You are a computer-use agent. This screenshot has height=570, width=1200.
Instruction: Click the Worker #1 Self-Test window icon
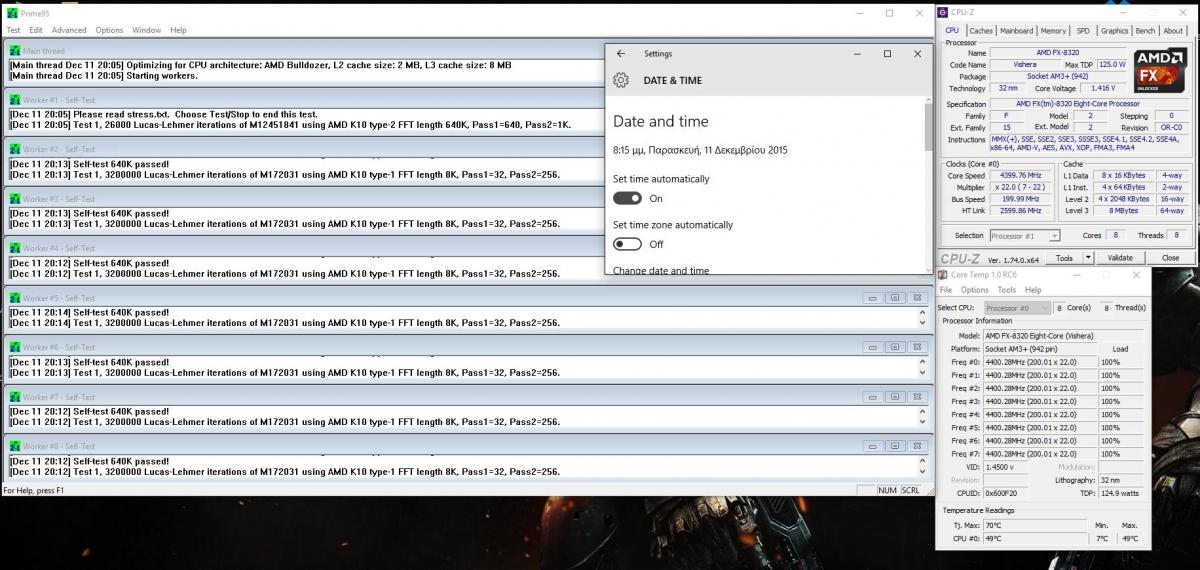pyautogui.click(x=15, y=100)
